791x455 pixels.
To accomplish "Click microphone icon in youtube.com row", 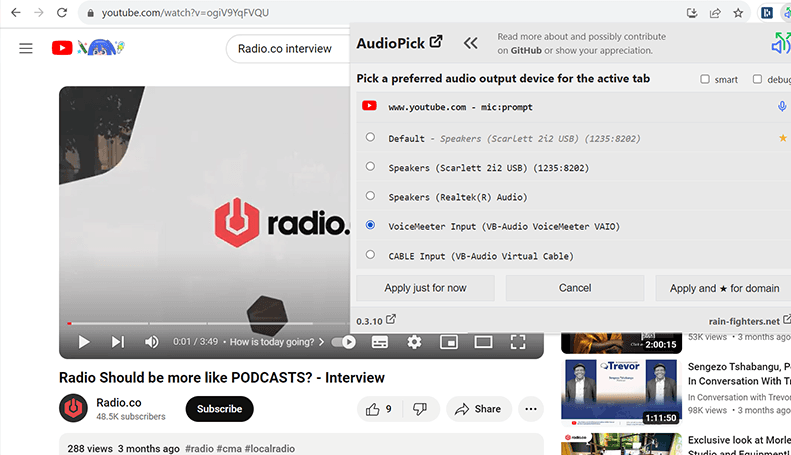I will point(782,107).
